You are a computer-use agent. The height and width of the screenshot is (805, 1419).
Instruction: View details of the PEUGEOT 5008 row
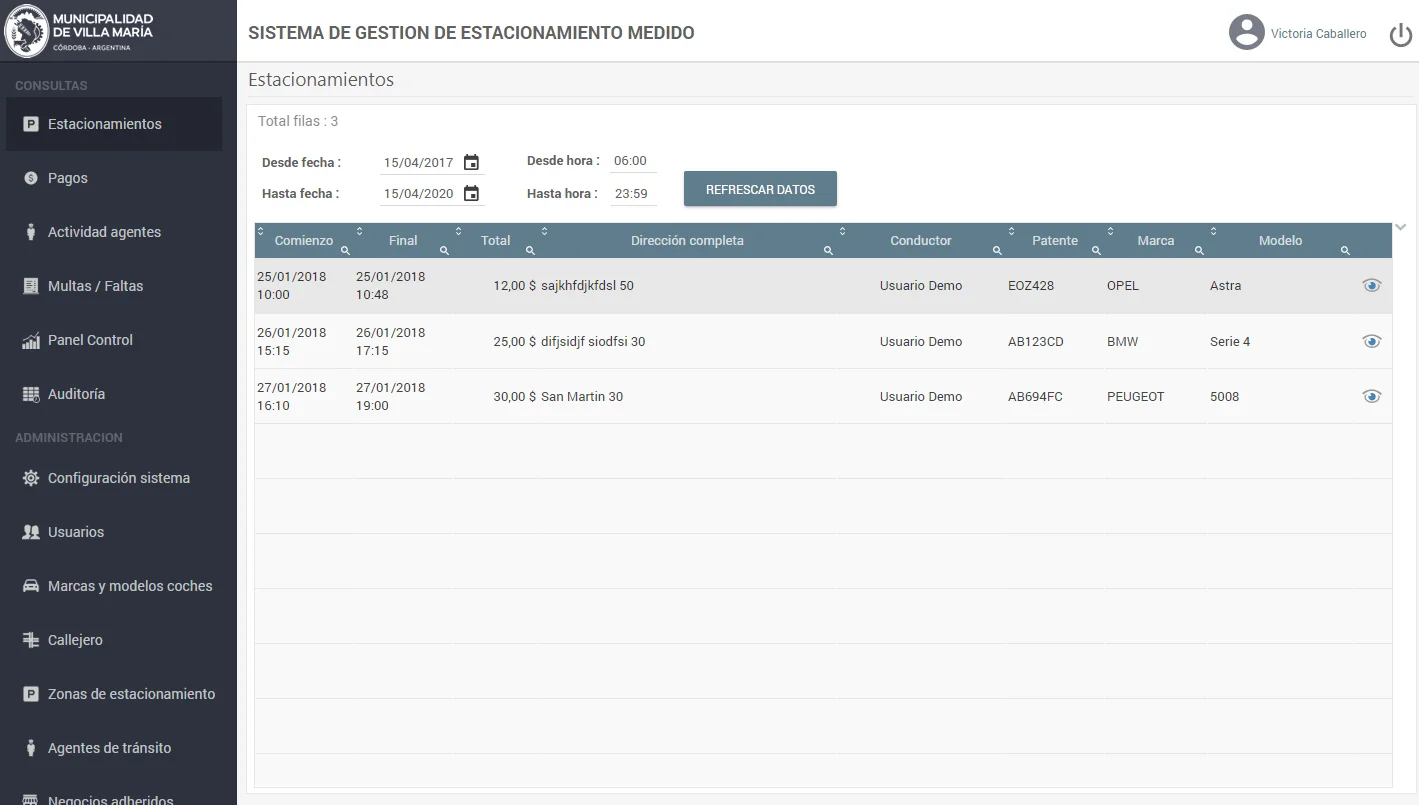click(1371, 397)
